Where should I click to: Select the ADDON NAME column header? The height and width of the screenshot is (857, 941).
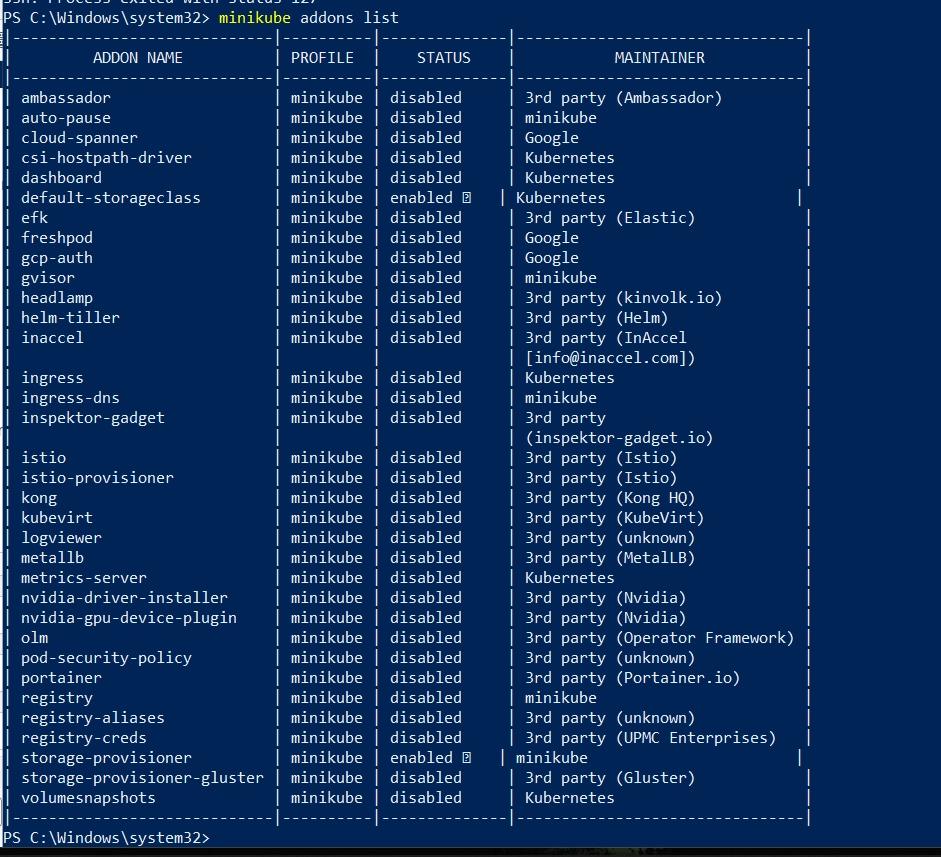pyautogui.click(x=137, y=58)
